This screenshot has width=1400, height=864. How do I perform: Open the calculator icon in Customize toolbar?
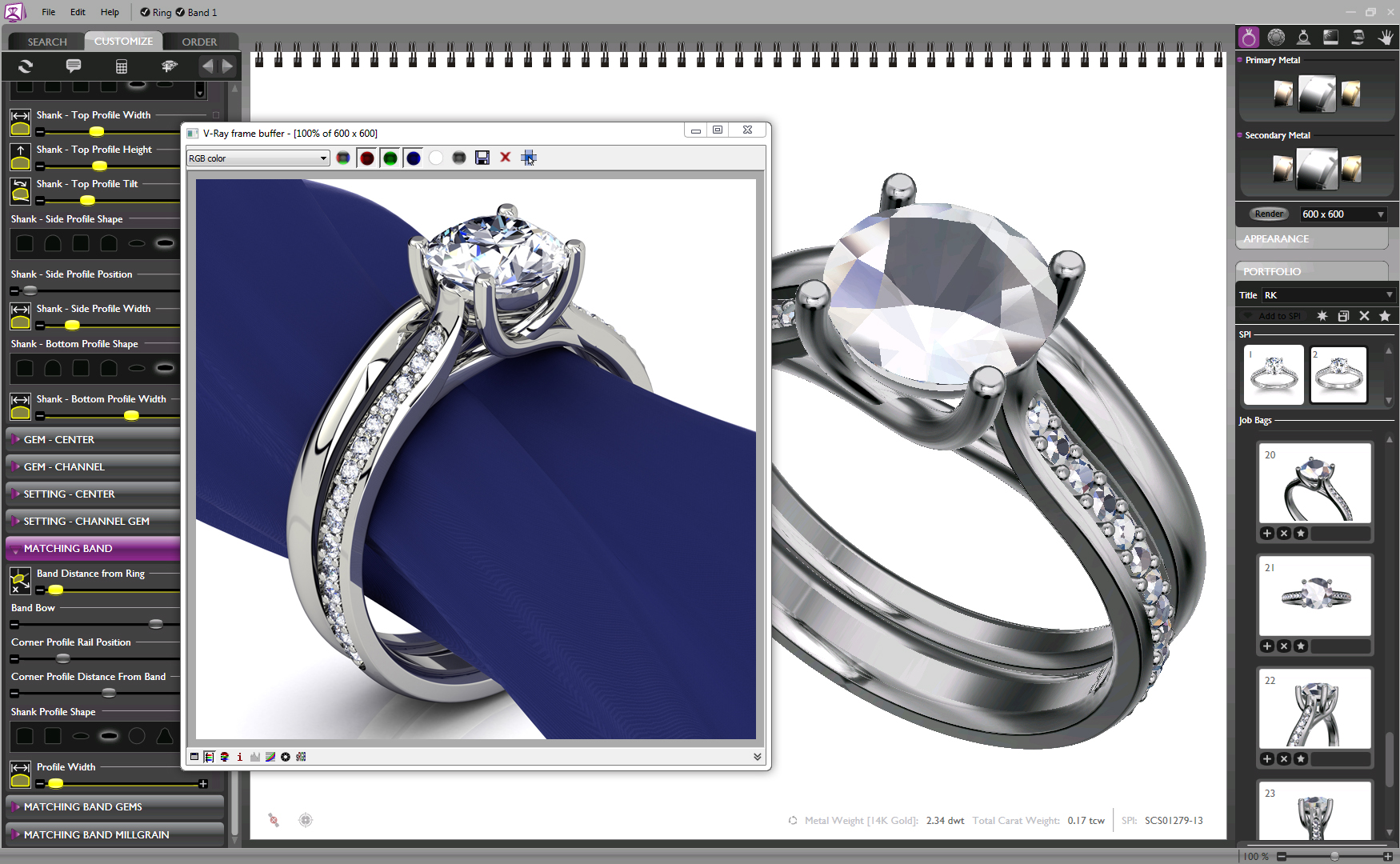(x=122, y=66)
